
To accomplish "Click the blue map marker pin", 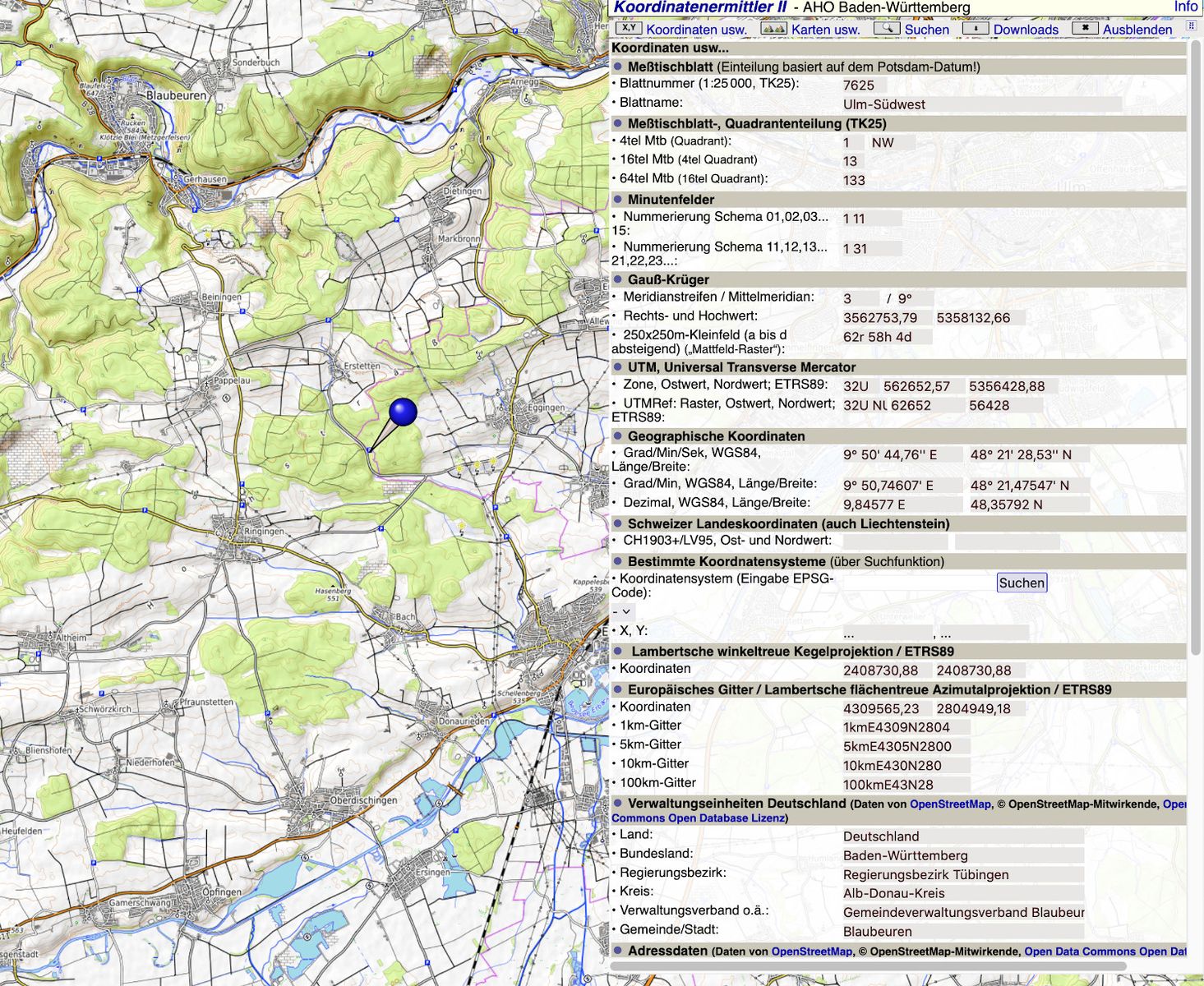I will pyautogui.click(x=403, y=412).
